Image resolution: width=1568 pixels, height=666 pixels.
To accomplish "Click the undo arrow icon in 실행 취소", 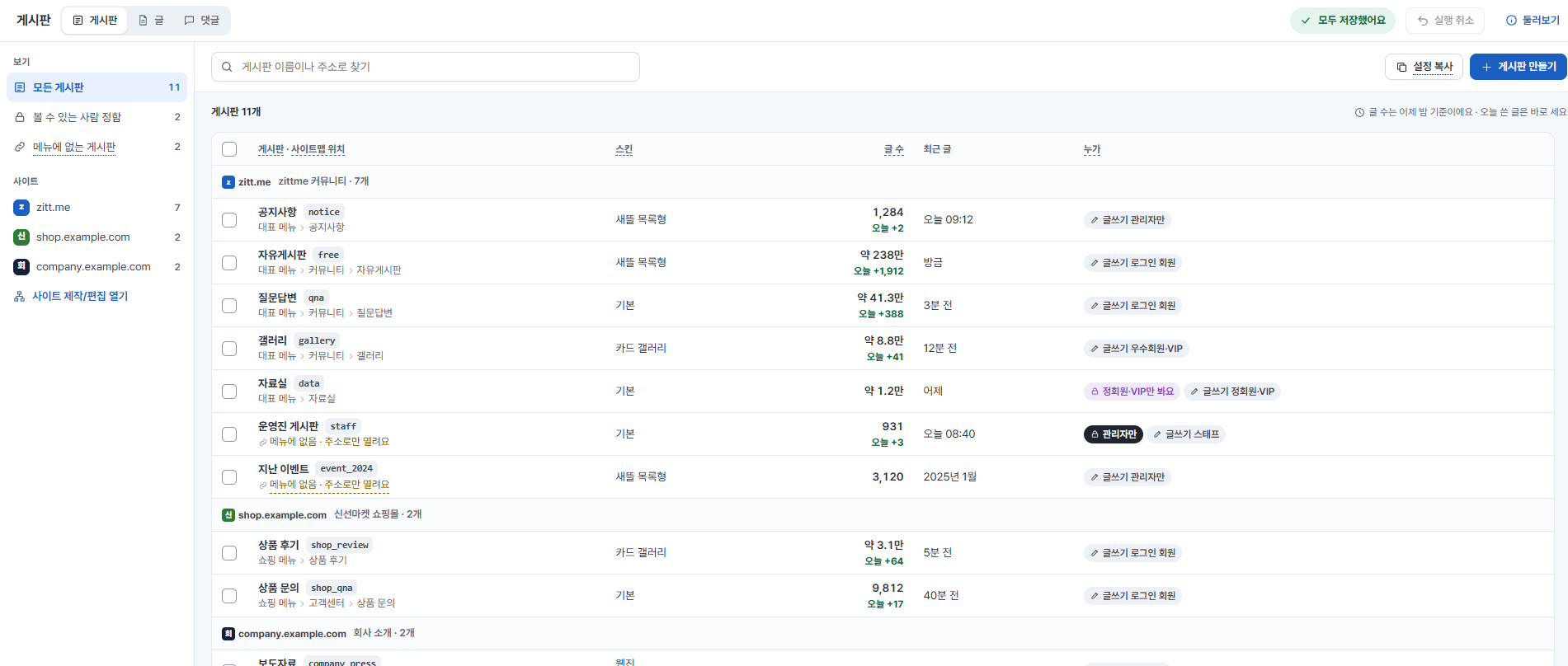I will tap(1423, 21).
